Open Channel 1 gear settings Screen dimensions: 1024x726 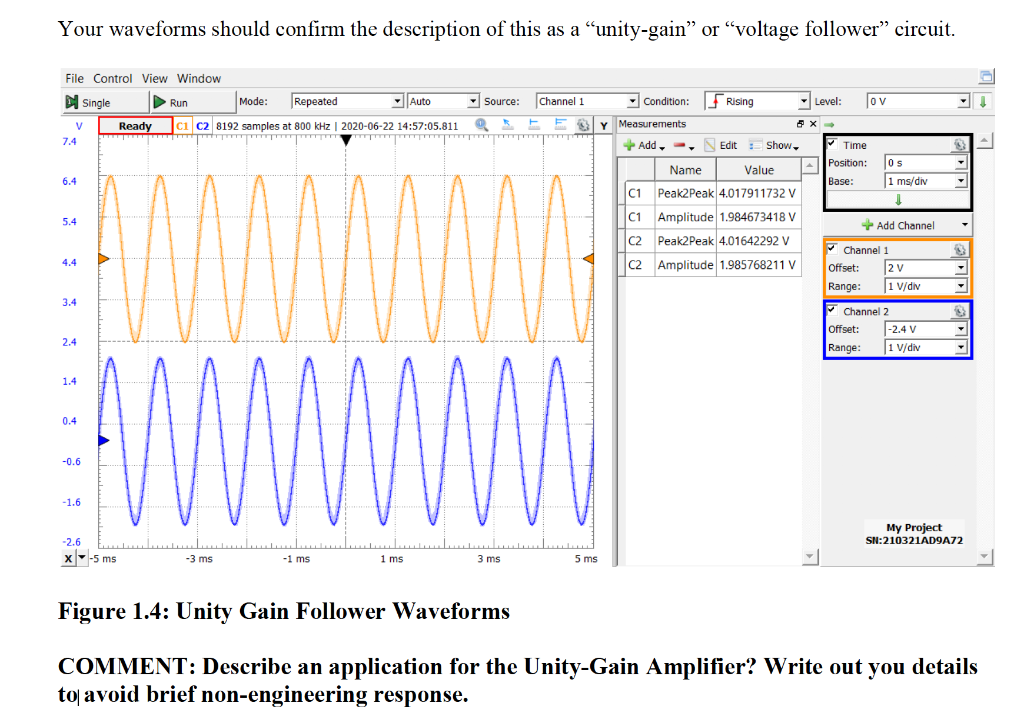coord(960,250)
